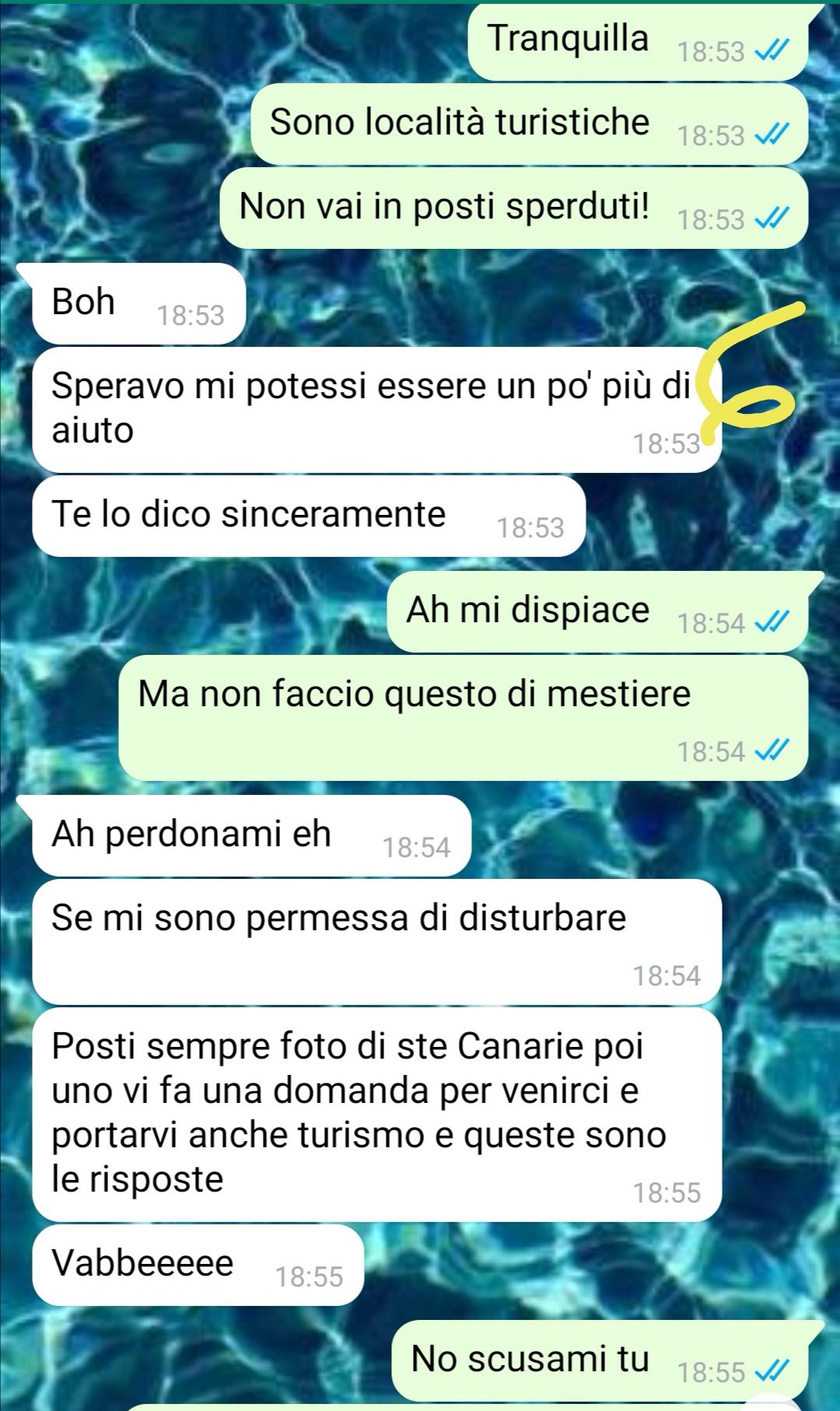Select the 'Boh' received message
840x1411 pixels.
(138, 303)
